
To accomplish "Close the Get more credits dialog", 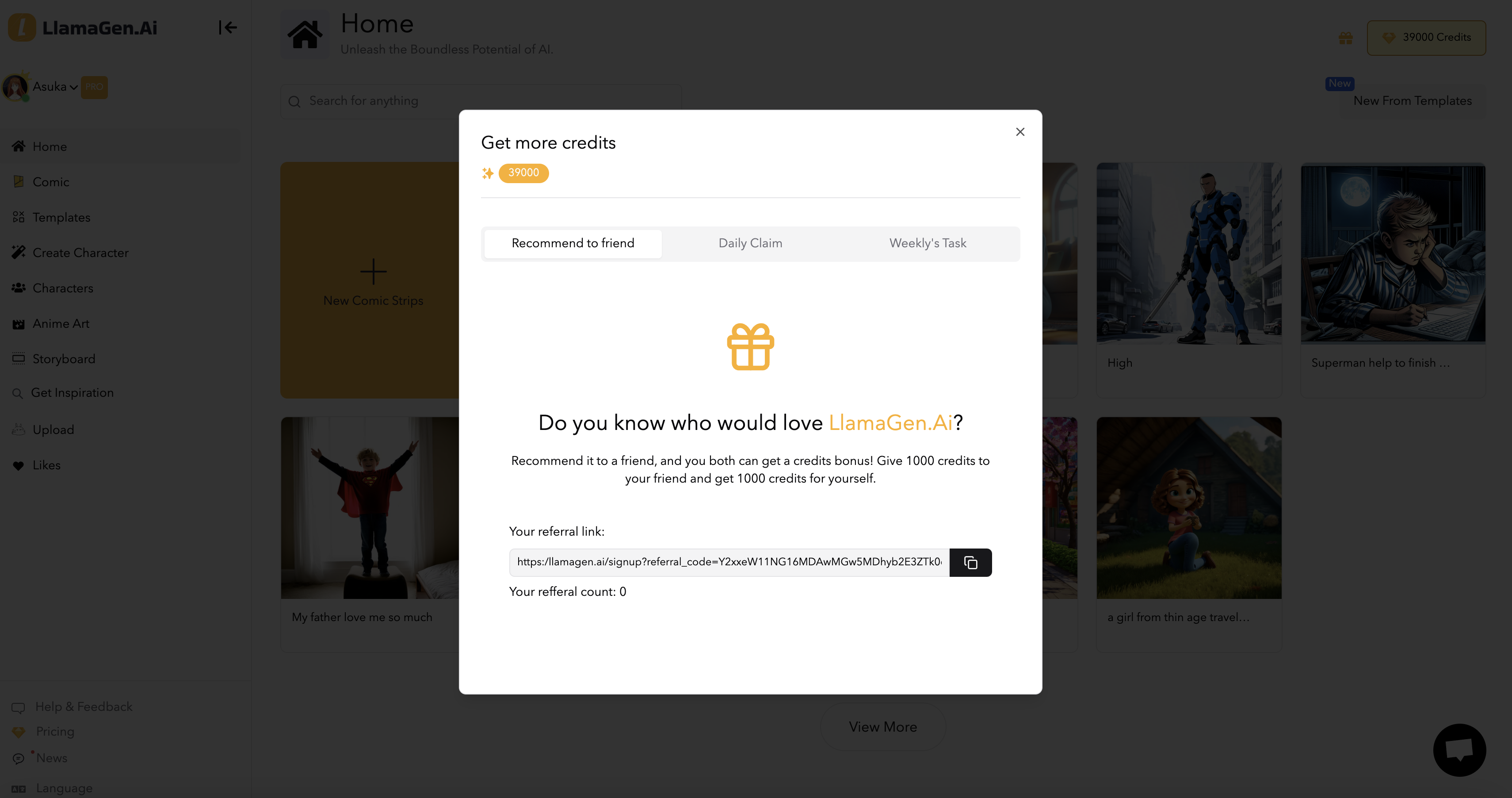I will 1020,132.
